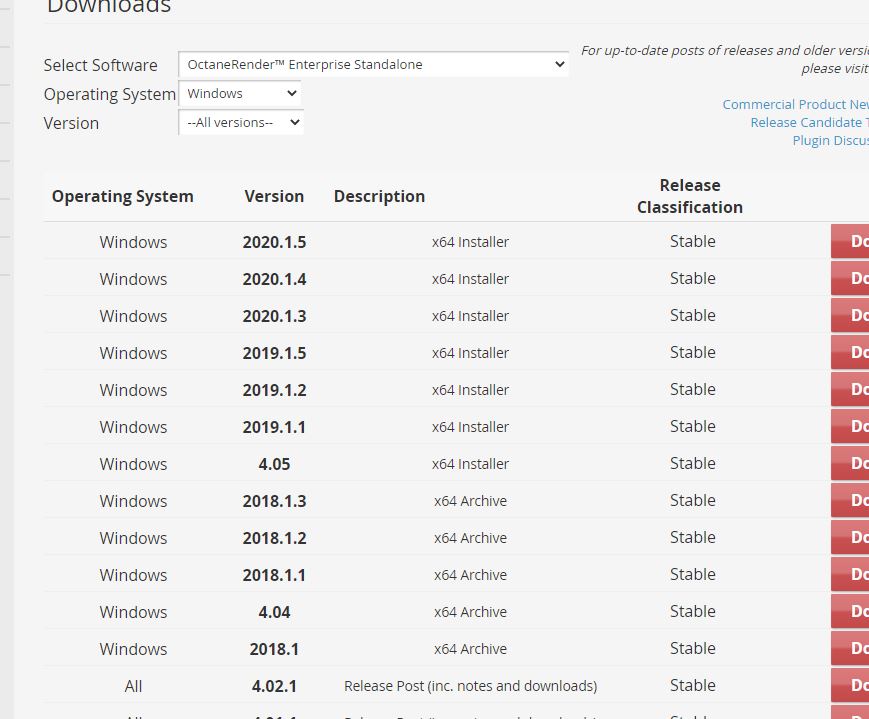
Task: Download version 2018.1 archive
Action: click(x=850, y=649)
